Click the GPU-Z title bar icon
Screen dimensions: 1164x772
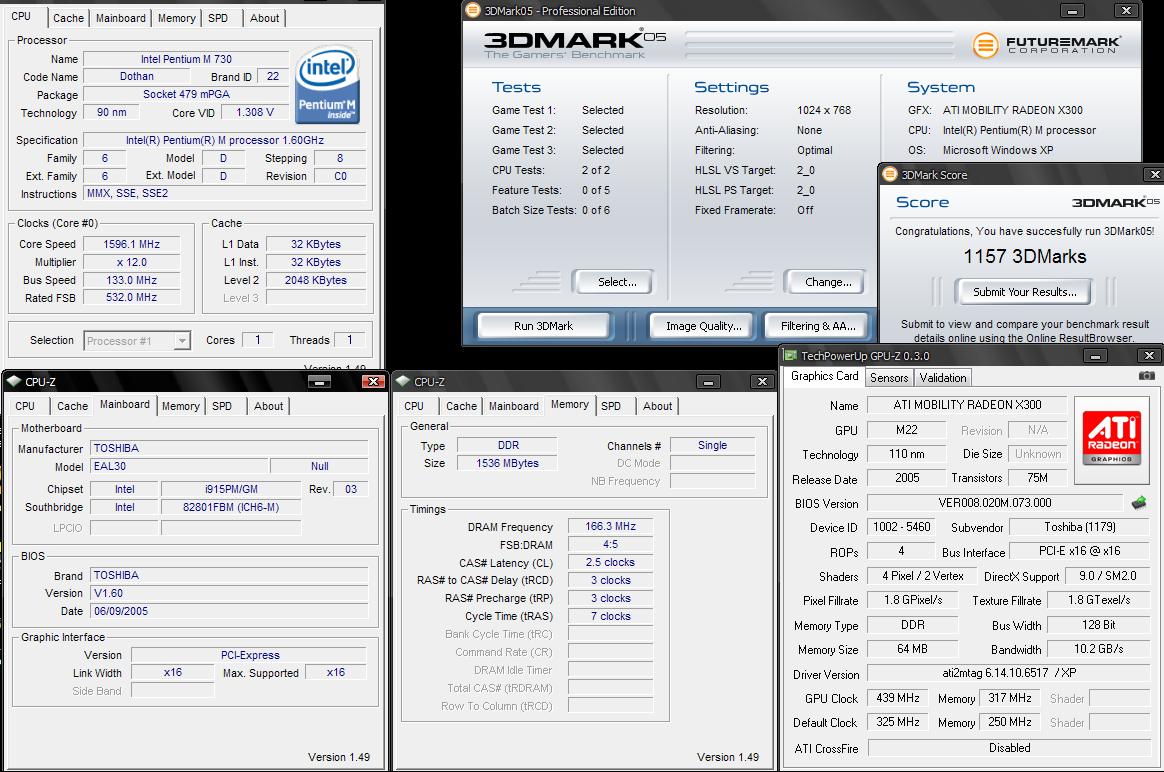point(791,356)
